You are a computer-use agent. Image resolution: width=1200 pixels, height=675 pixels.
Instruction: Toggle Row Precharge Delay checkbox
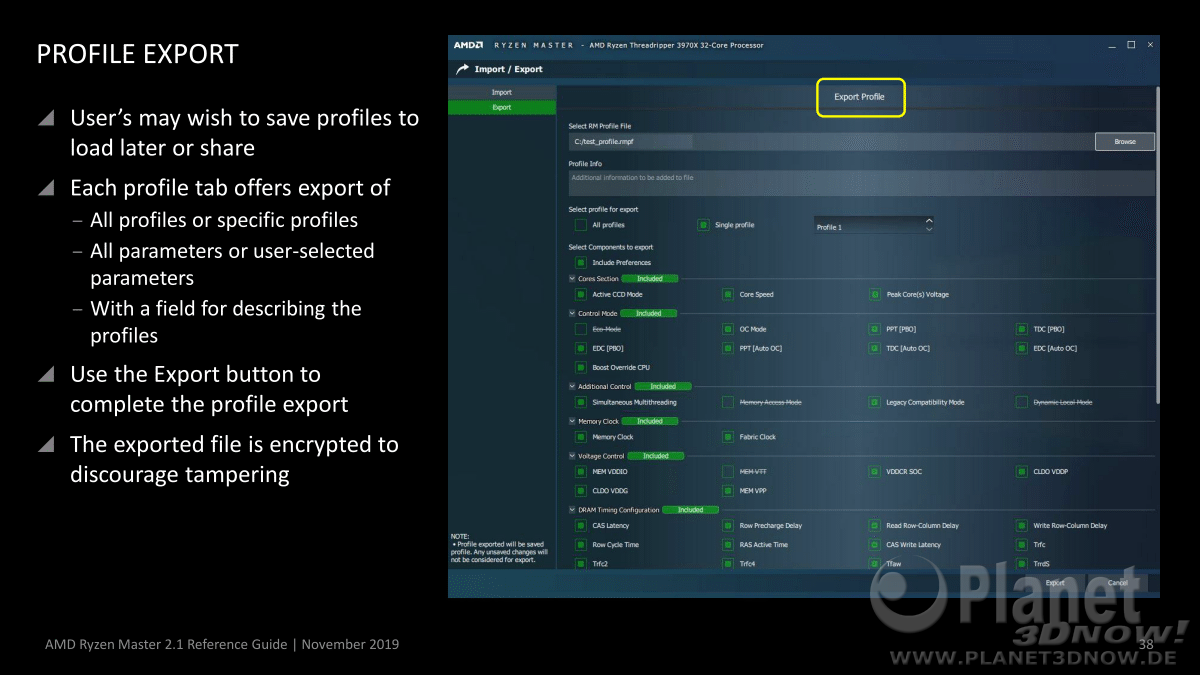pos(728,525)
